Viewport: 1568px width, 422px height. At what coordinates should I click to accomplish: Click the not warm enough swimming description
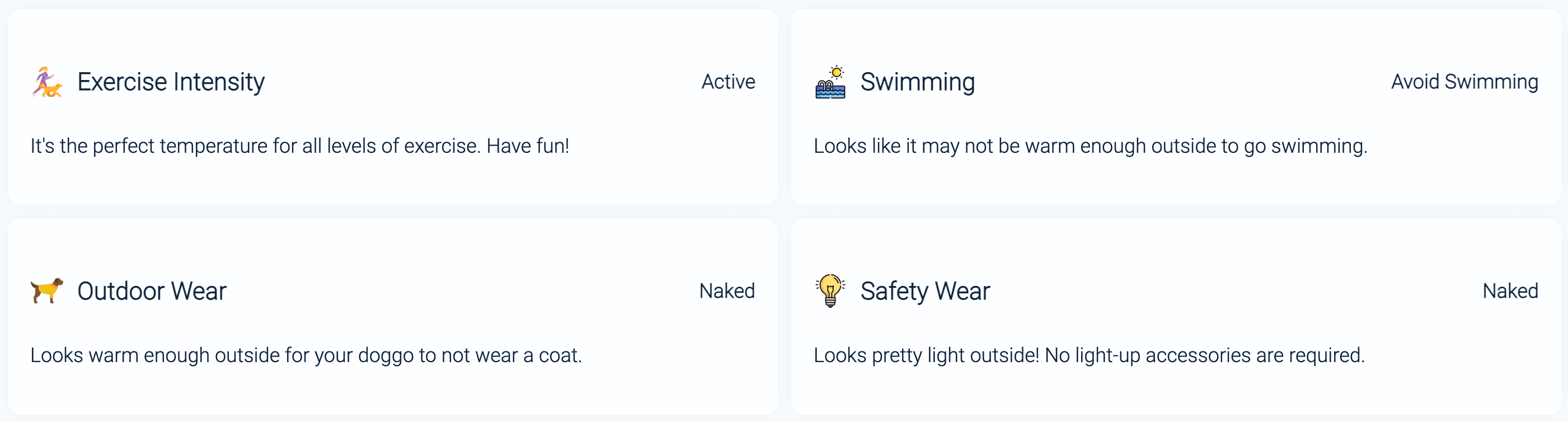[x=1090, y=146]
